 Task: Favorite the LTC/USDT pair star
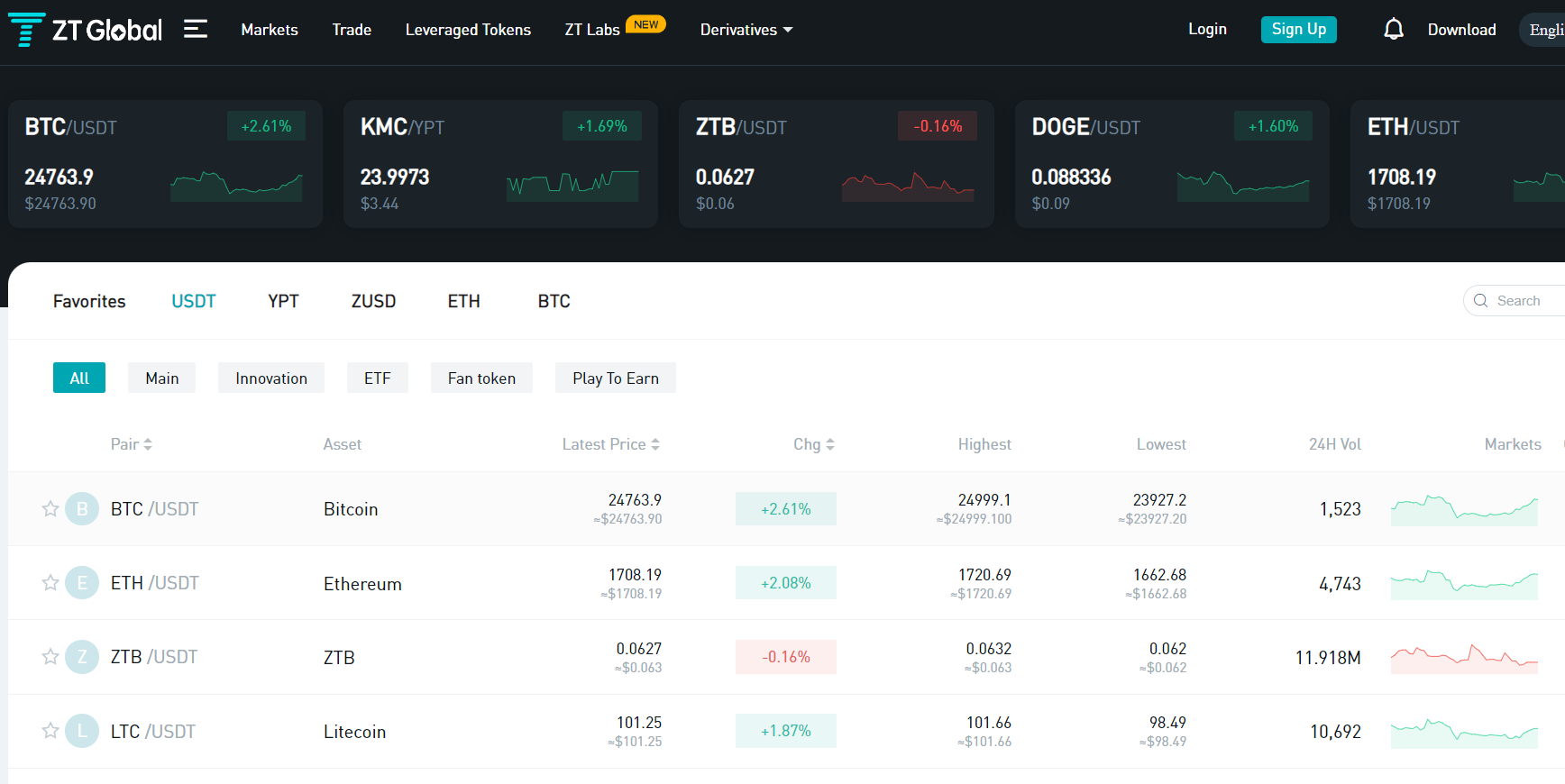[50, 731]
